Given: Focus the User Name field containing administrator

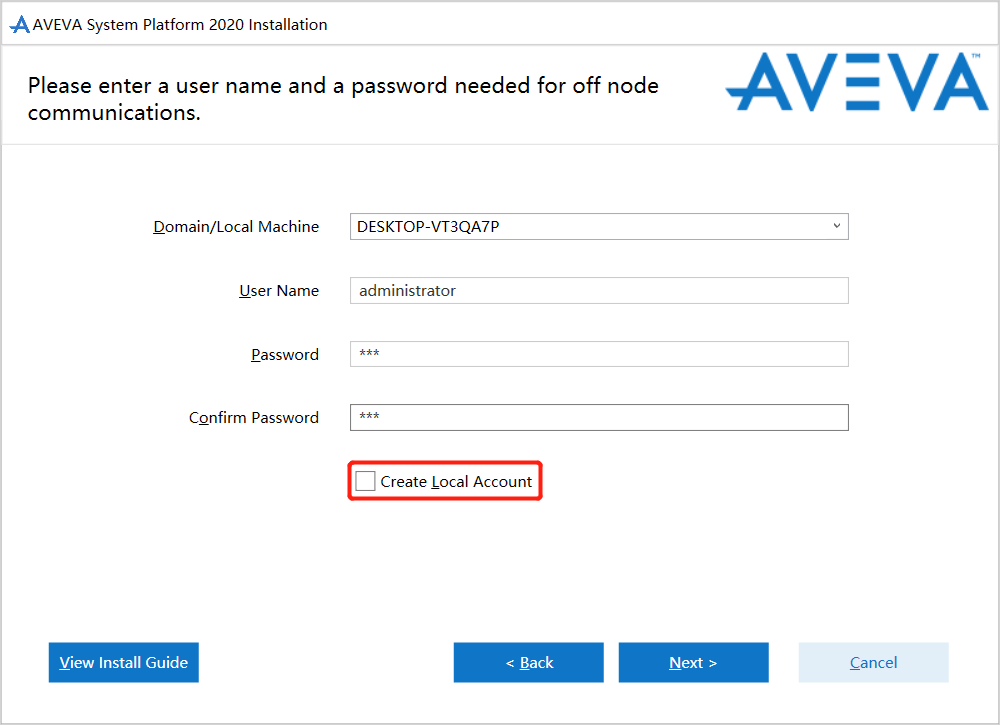Looking at the screenshot, I should pos(598,291).
